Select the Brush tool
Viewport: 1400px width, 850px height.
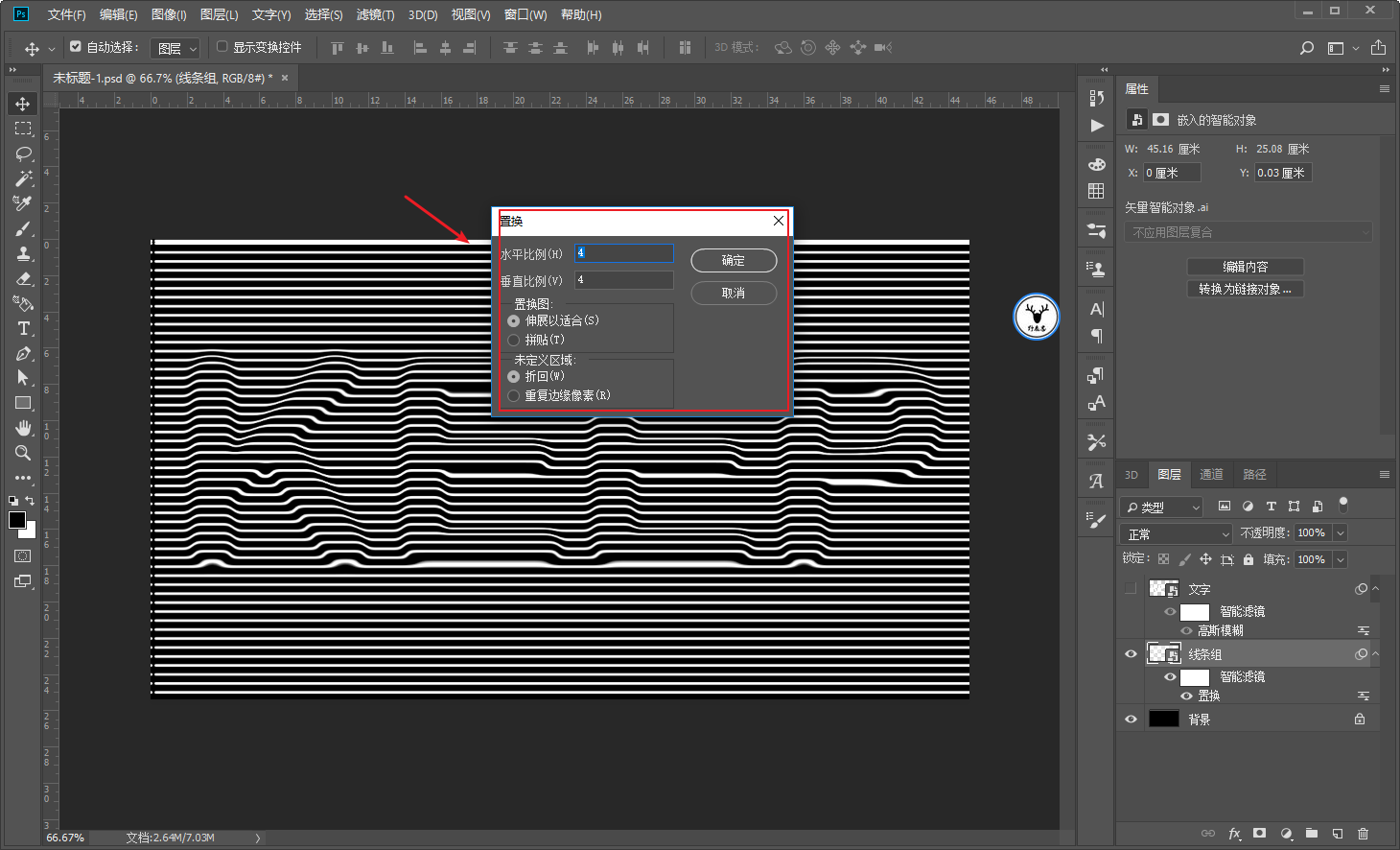click(23, 228)
